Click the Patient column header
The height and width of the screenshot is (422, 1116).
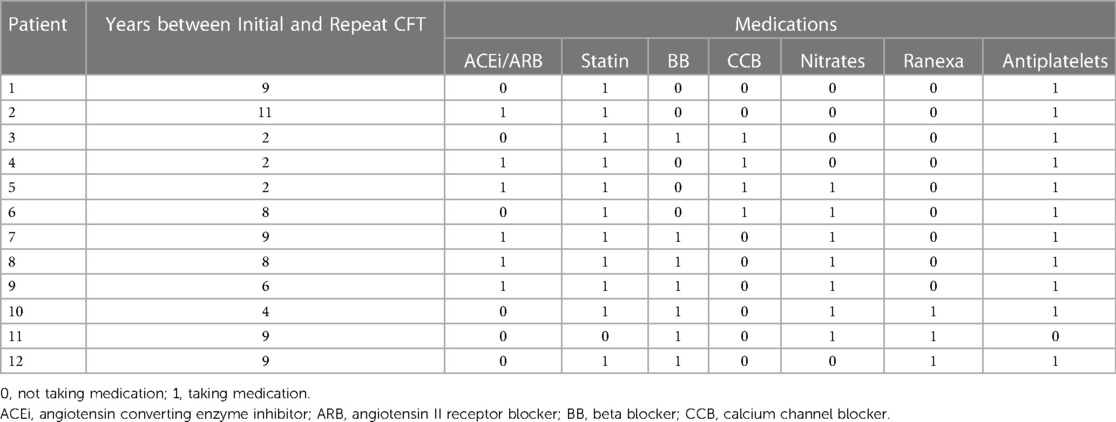(36, 22)
